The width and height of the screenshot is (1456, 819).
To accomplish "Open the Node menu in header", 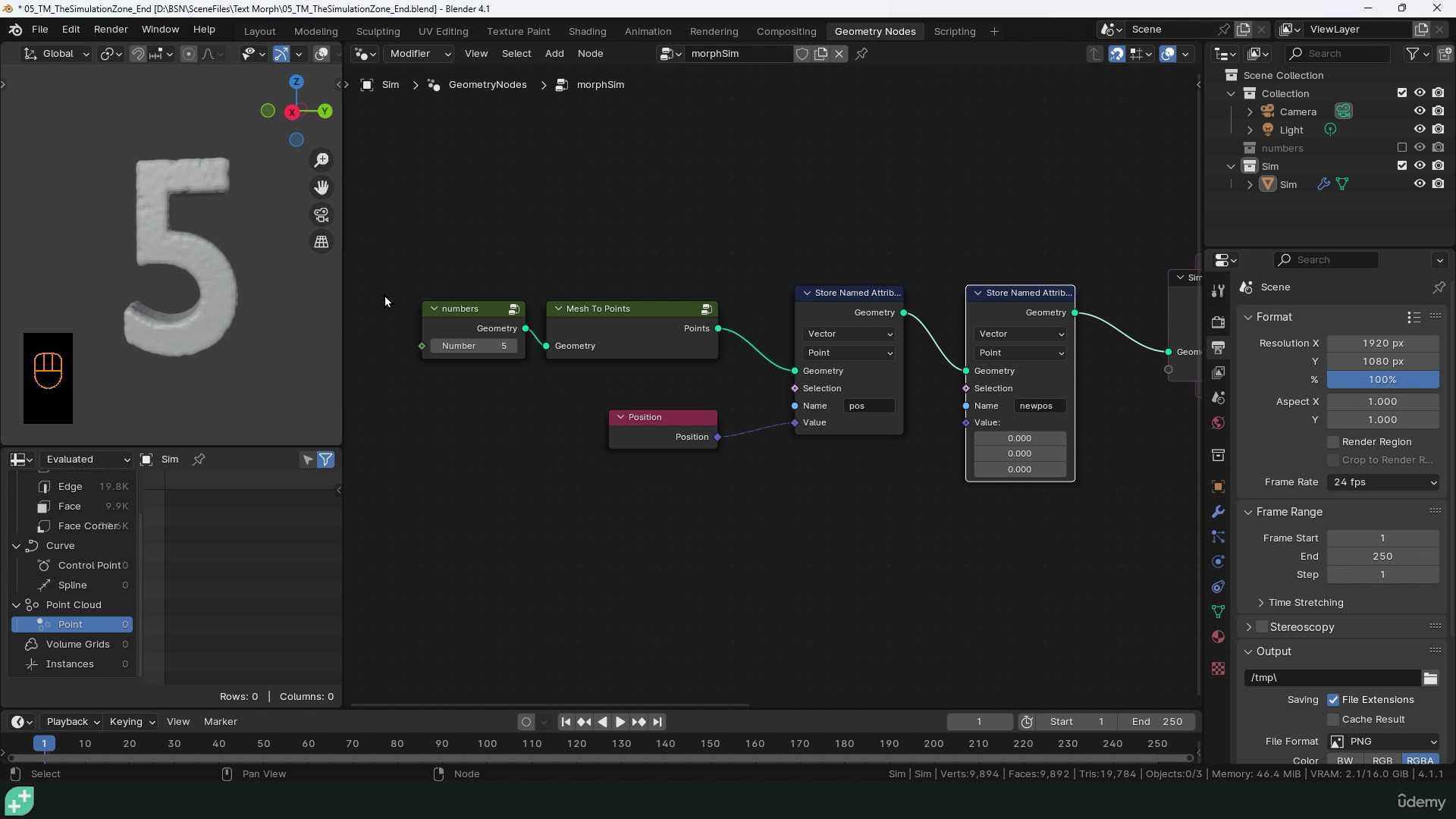I will 590,53.
